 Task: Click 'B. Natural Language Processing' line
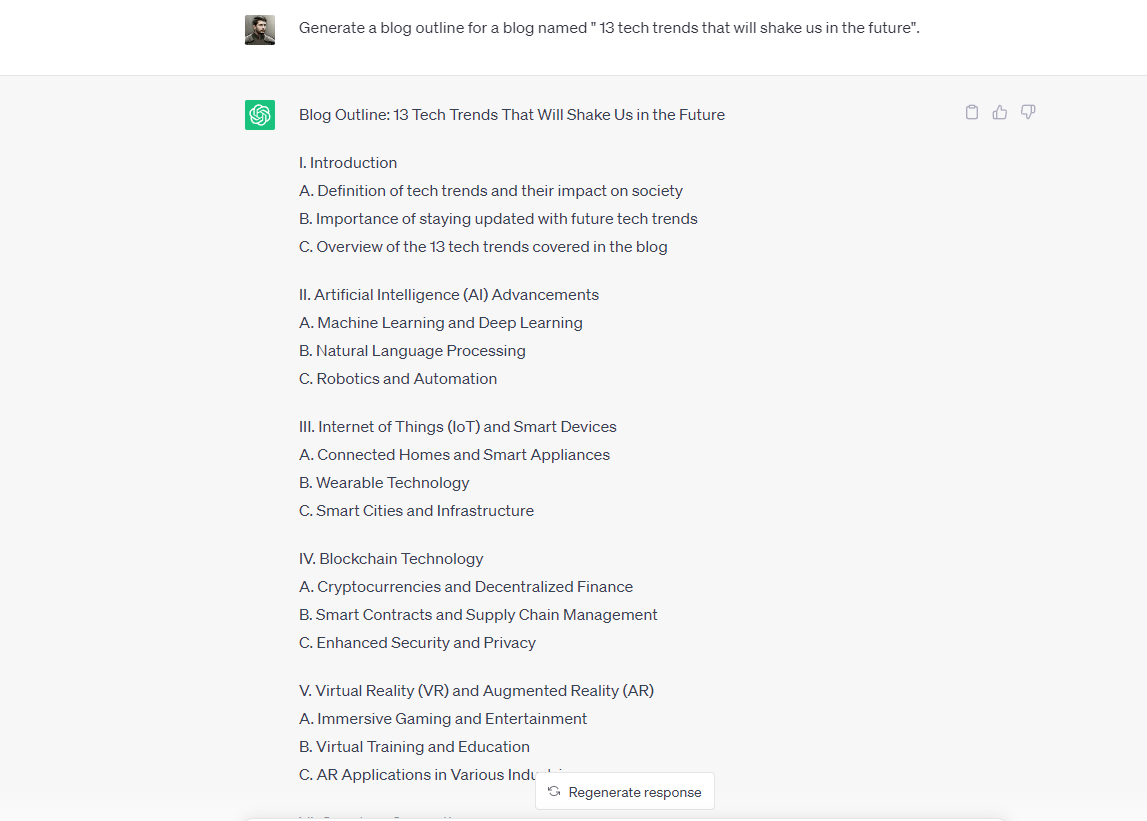(x=412, y=350)
